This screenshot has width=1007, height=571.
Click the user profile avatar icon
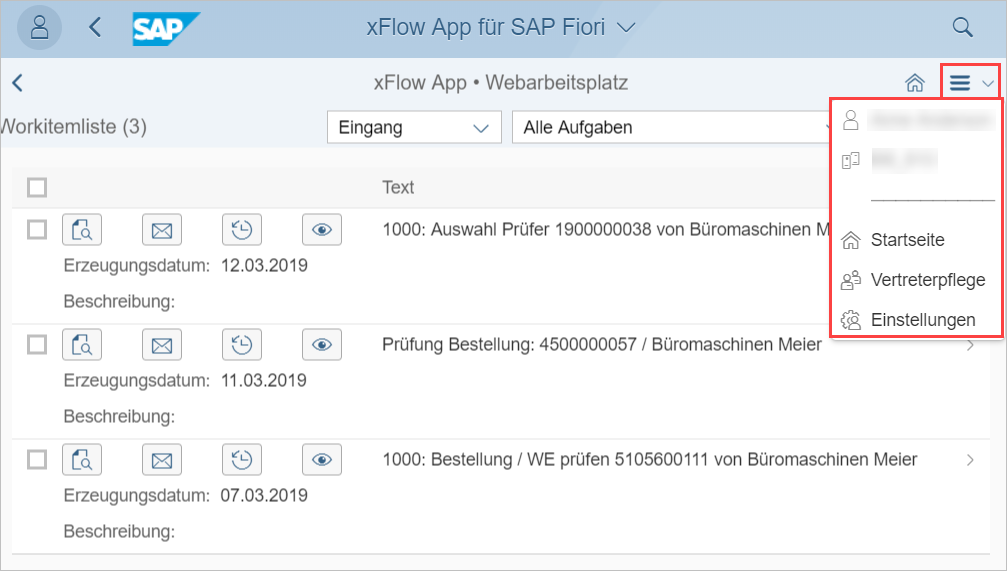click(40, 27)
